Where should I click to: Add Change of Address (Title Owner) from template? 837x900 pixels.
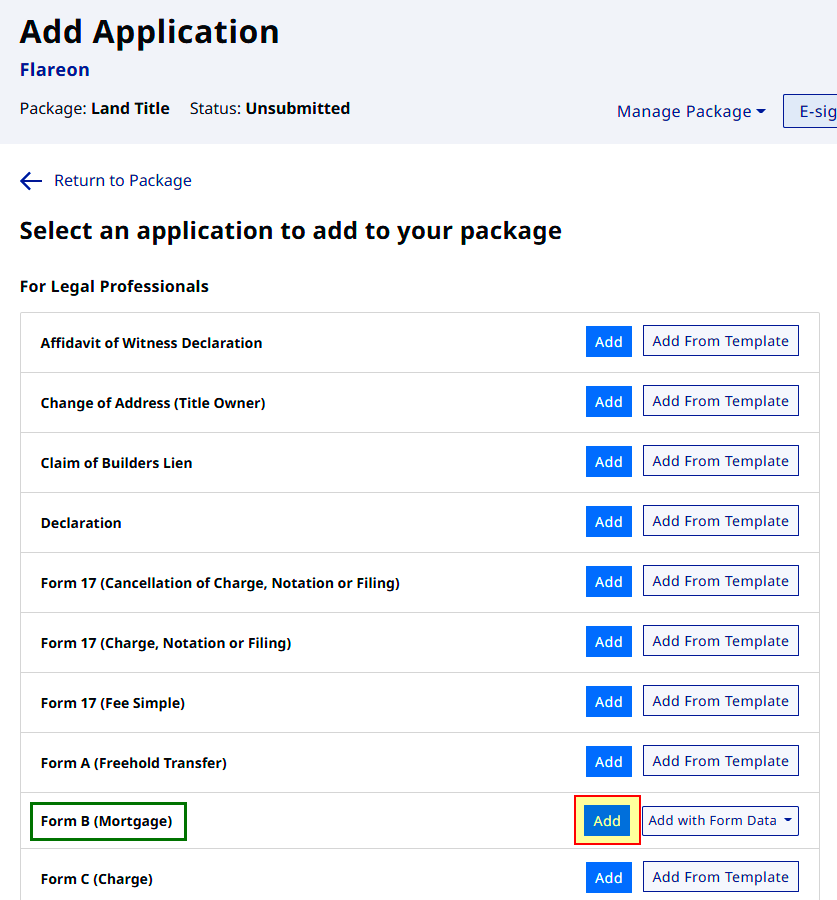tap(720, 401)
